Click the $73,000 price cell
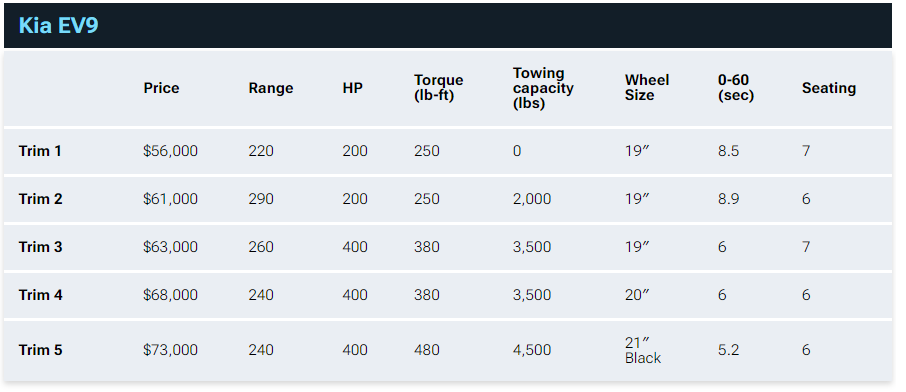The width and height of the screenshot is (906, 392). tap(170, 350)
